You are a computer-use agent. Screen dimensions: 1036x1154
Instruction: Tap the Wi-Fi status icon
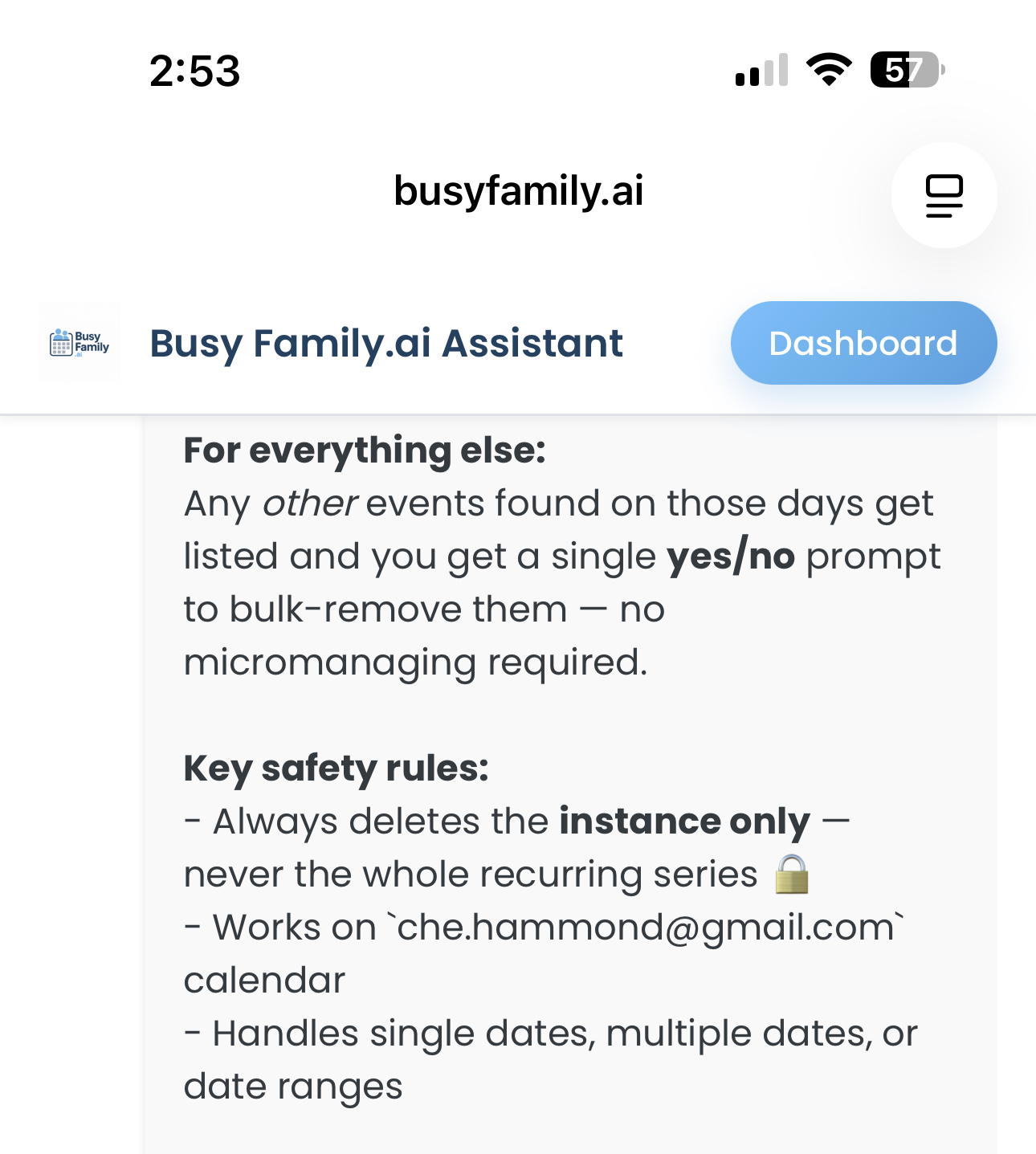829,69
